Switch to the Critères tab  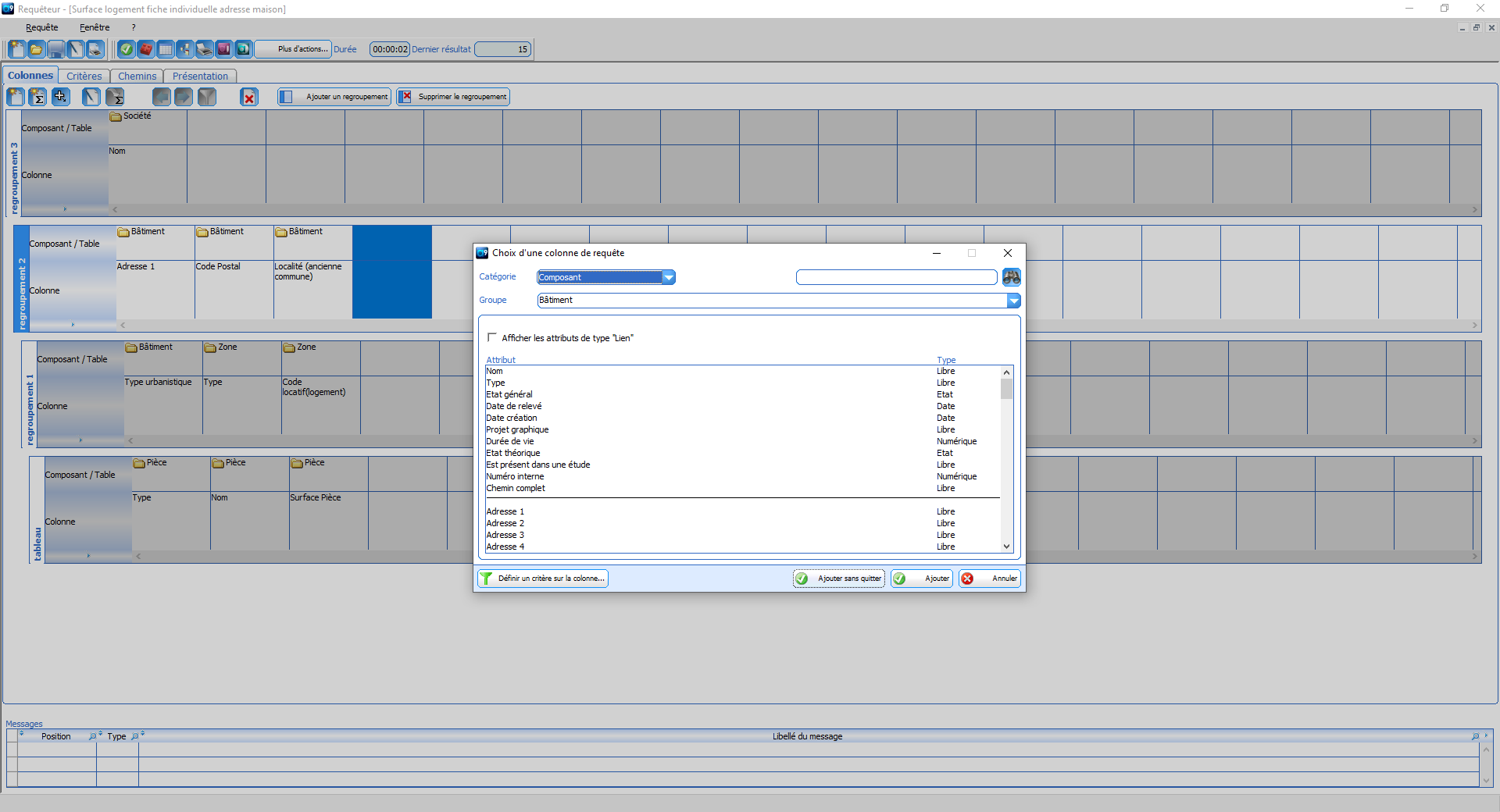pos(84,76)
